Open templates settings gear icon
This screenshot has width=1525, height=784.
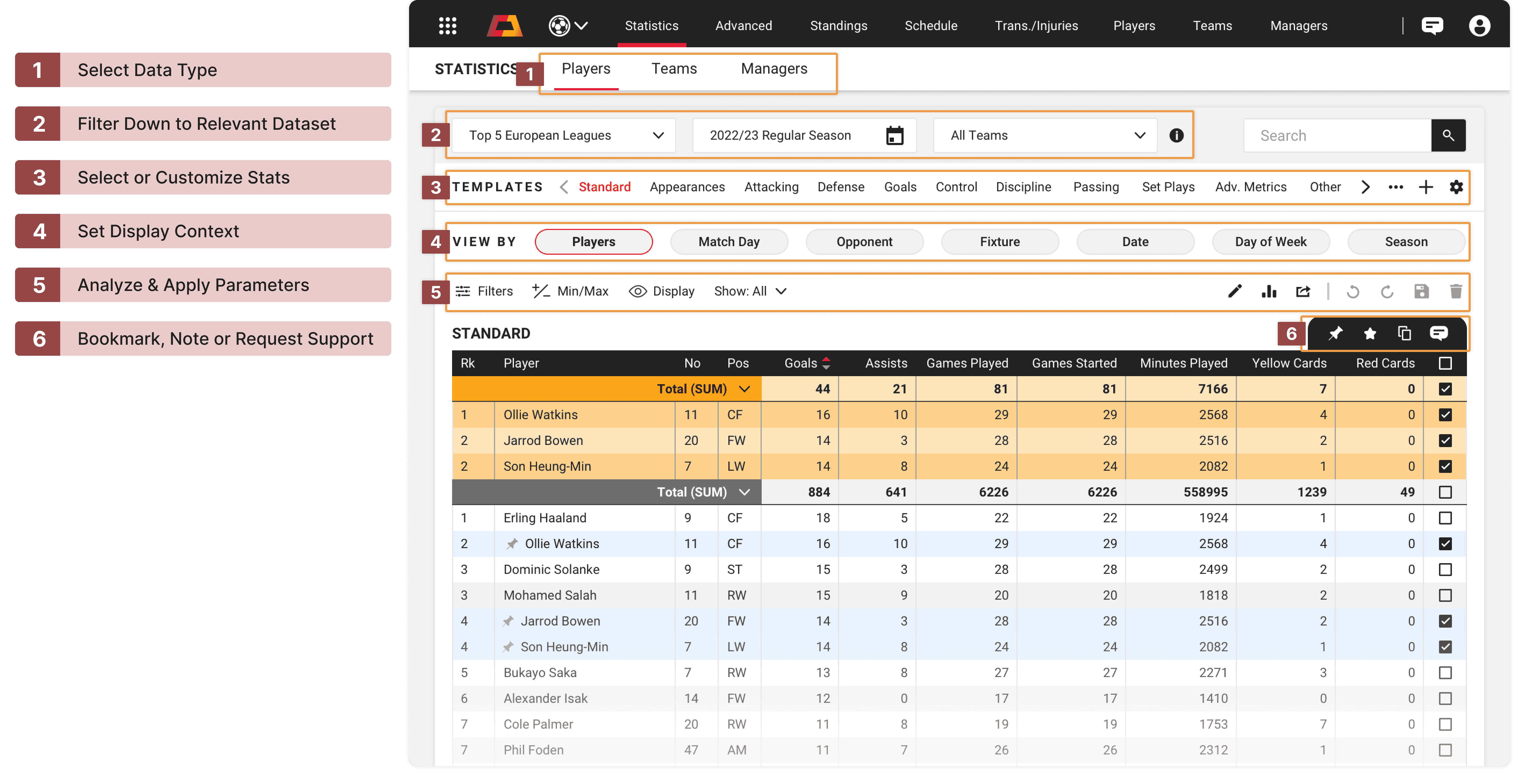pyautogui.click(x=1456, y=187)
